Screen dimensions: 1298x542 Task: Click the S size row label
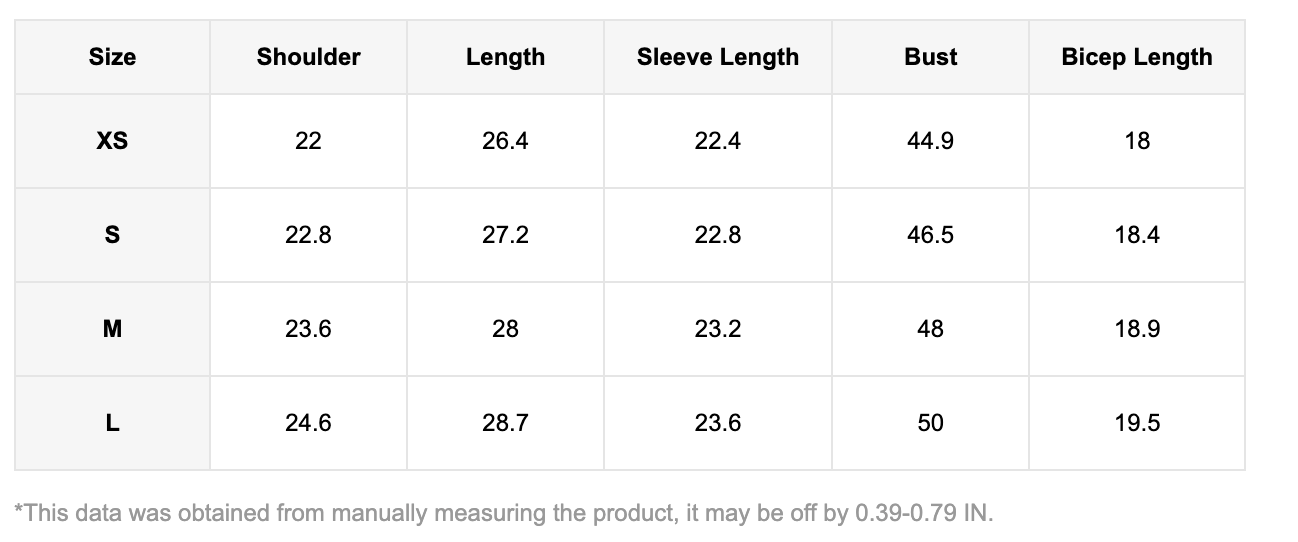tap(112, 235)
